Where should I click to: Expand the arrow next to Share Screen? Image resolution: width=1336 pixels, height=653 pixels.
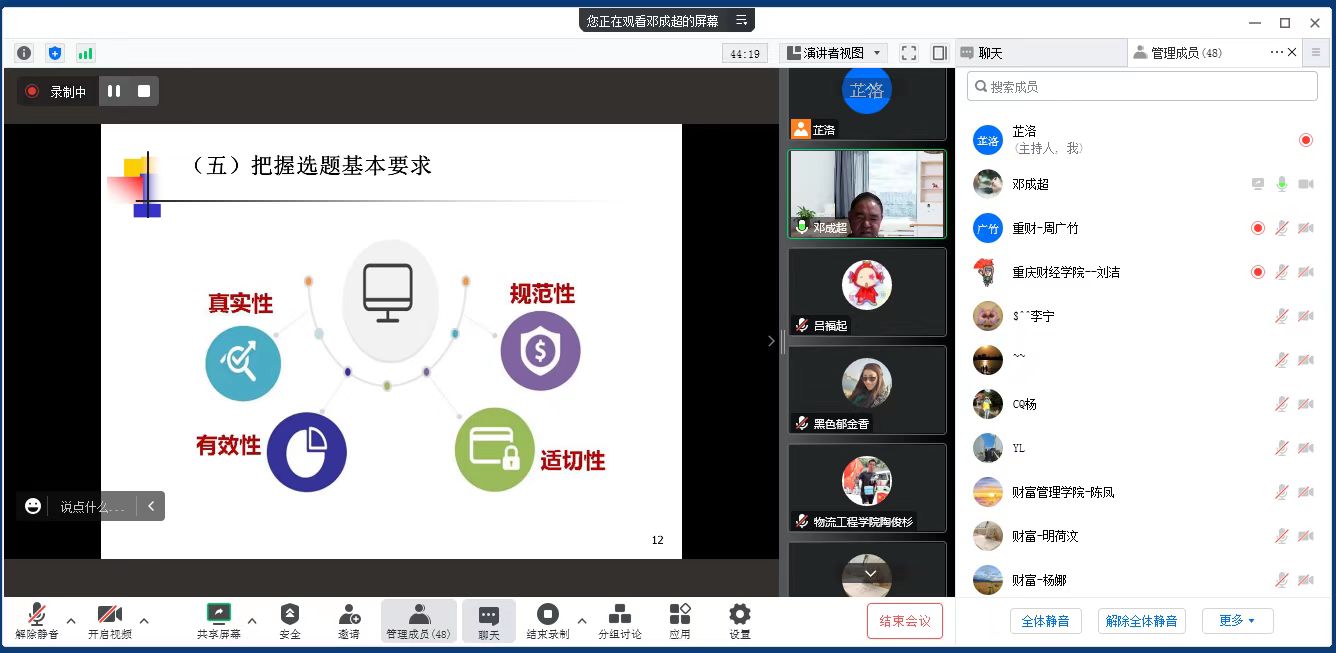252,621
